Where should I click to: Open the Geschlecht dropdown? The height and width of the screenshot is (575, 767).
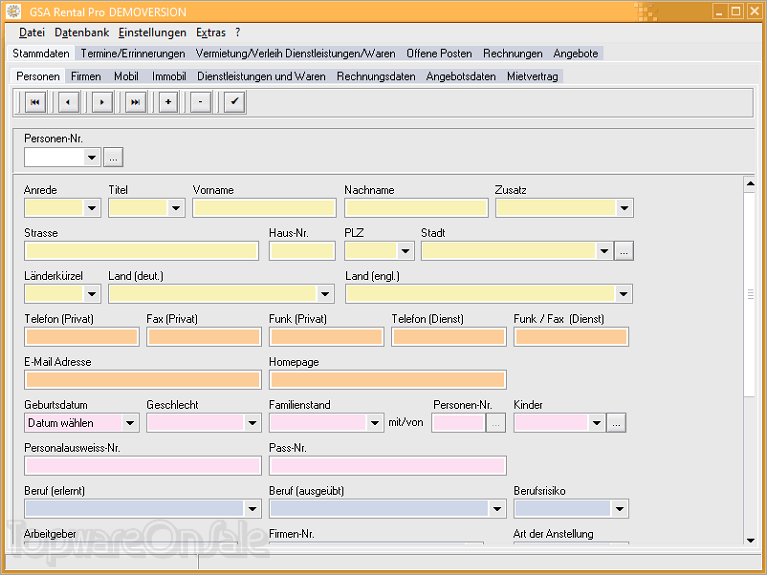tap(252, 423)
